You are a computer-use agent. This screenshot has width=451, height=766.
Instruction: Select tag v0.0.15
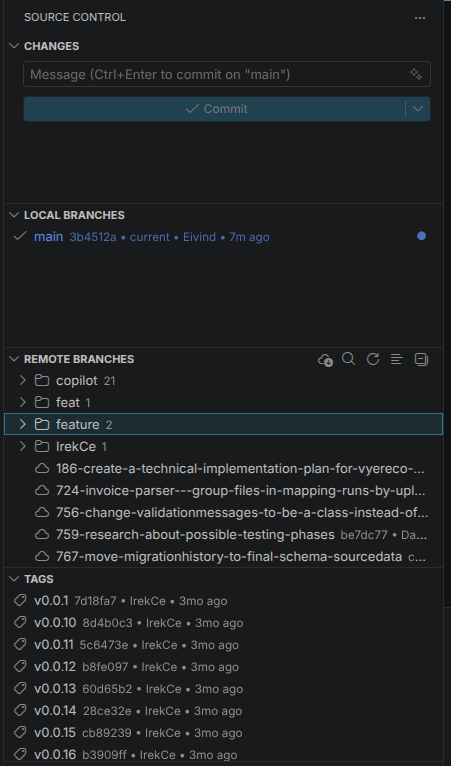pyautogui.click(x=223, y=733)
